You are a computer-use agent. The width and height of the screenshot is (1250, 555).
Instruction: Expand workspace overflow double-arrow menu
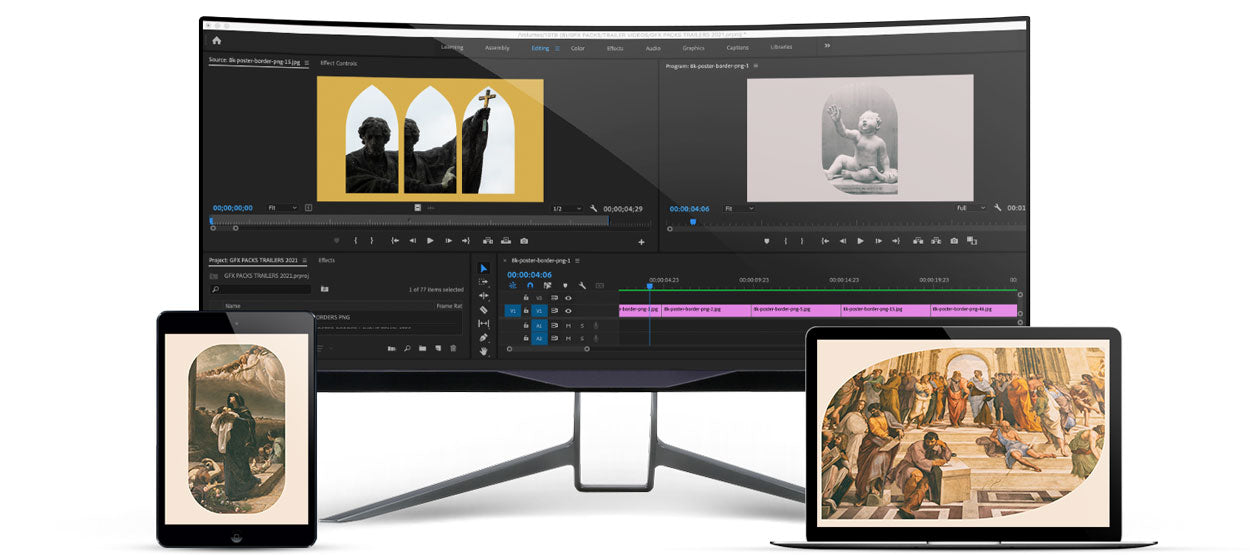(x=827, y=46)
